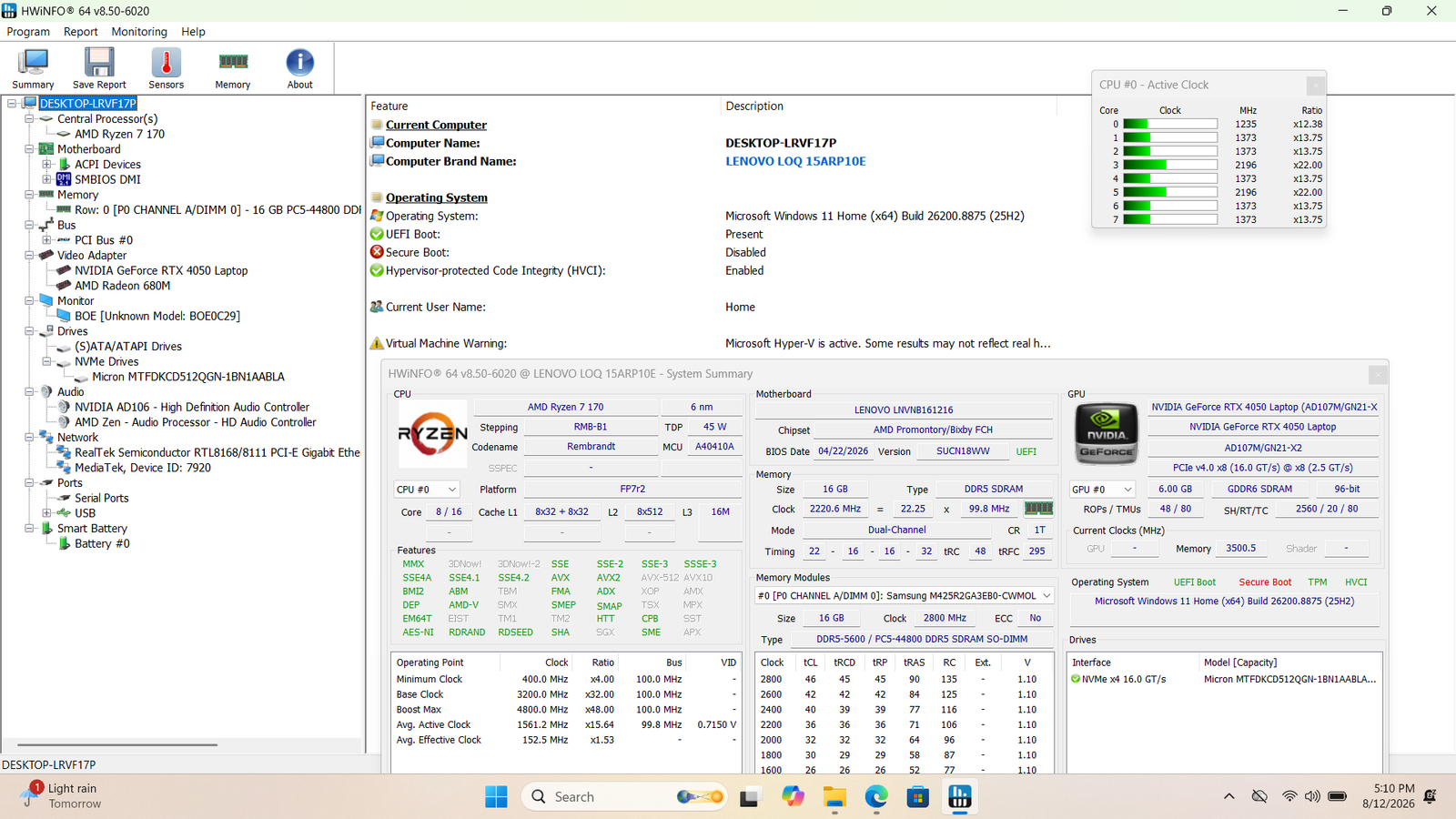Open the Monitoring menu
This screenshot has height=819, width=1456.
(x=139, y=32)
